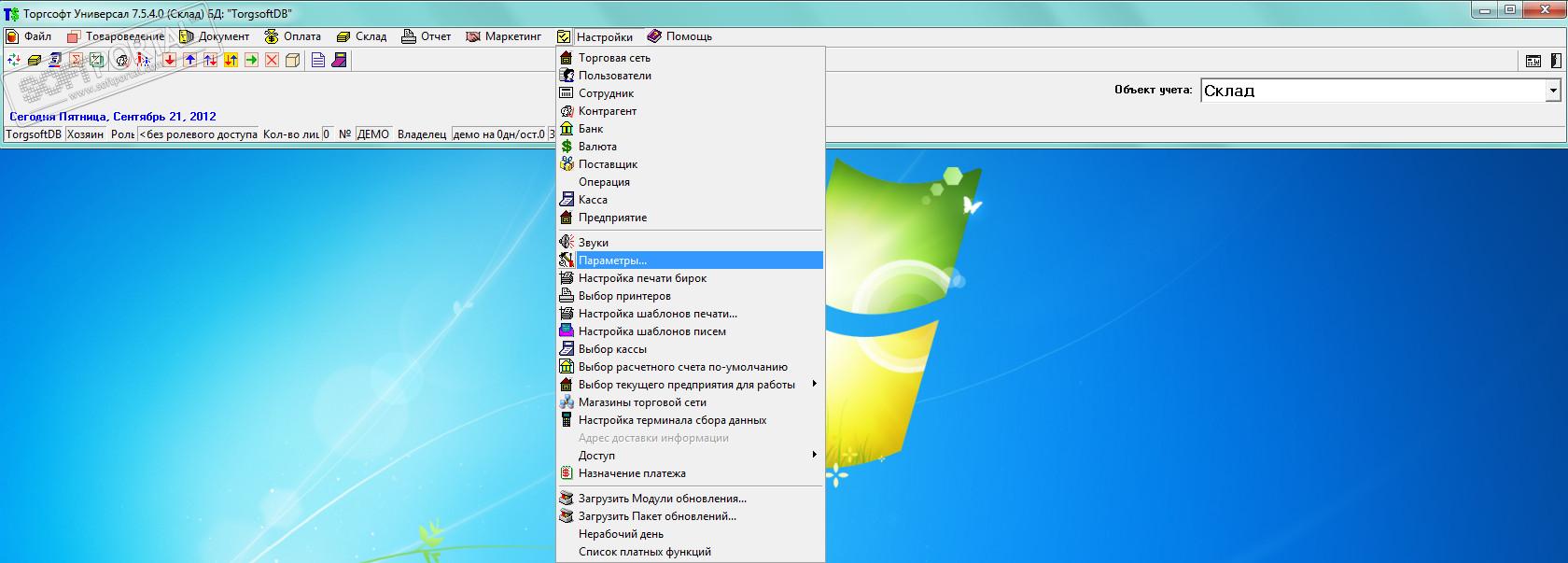Click the green plus-minus toolbar icon
Image resolution: width=1568 pixels, height=563 pixels.
pyautogui.click(x=96, y=60)
